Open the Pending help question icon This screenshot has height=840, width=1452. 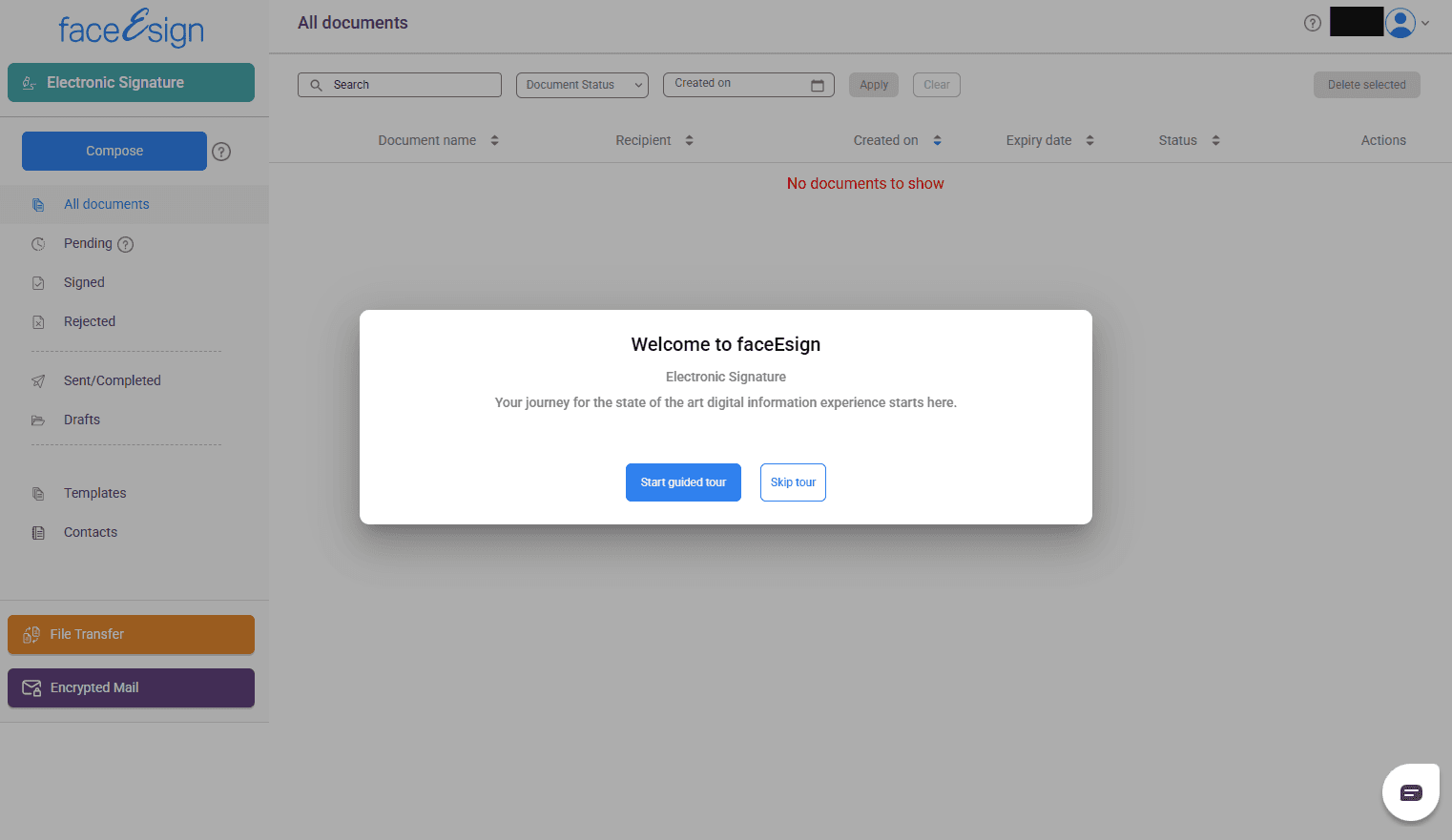(x=125, y=244)
